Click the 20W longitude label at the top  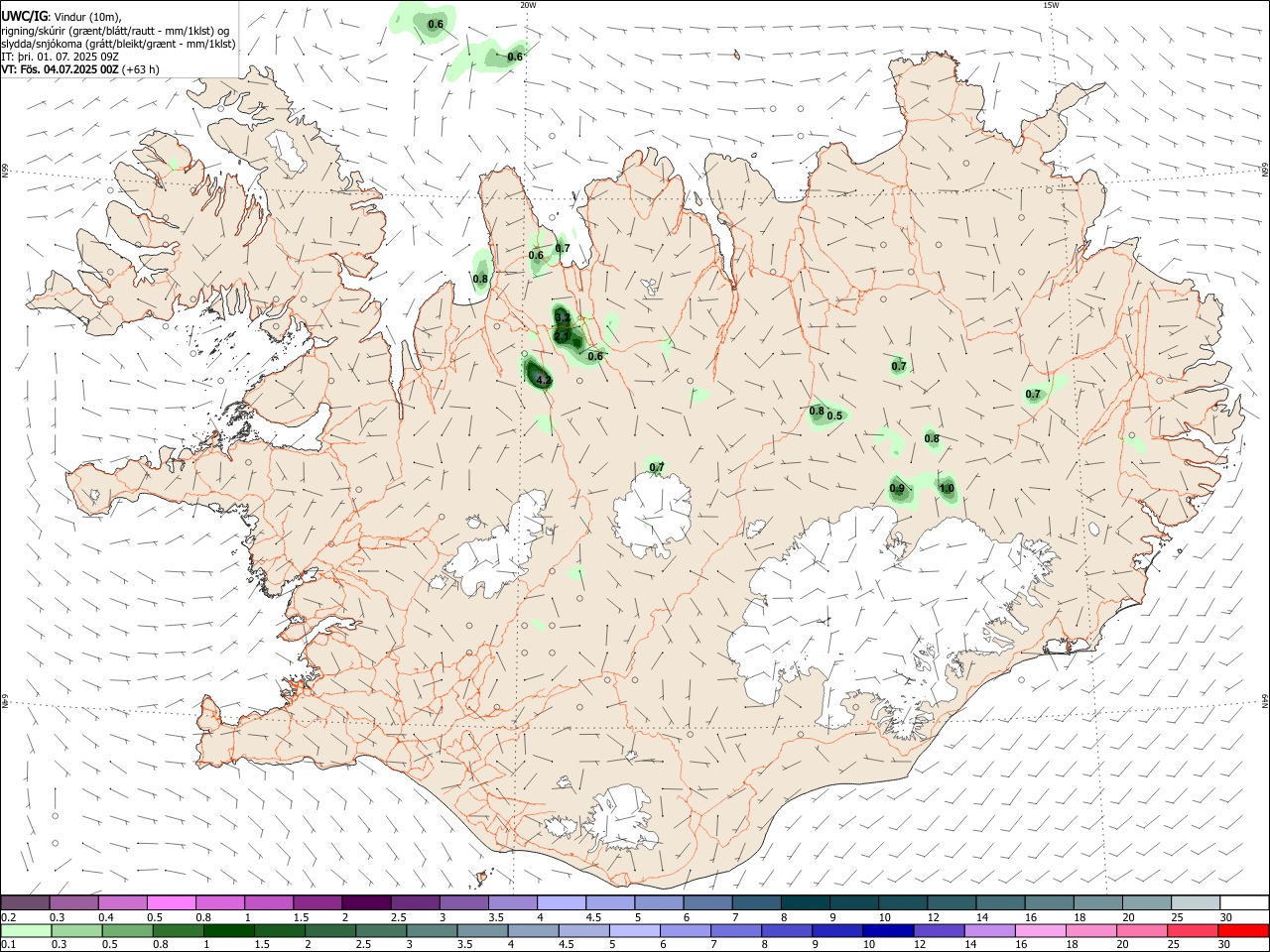click(528, 5)
